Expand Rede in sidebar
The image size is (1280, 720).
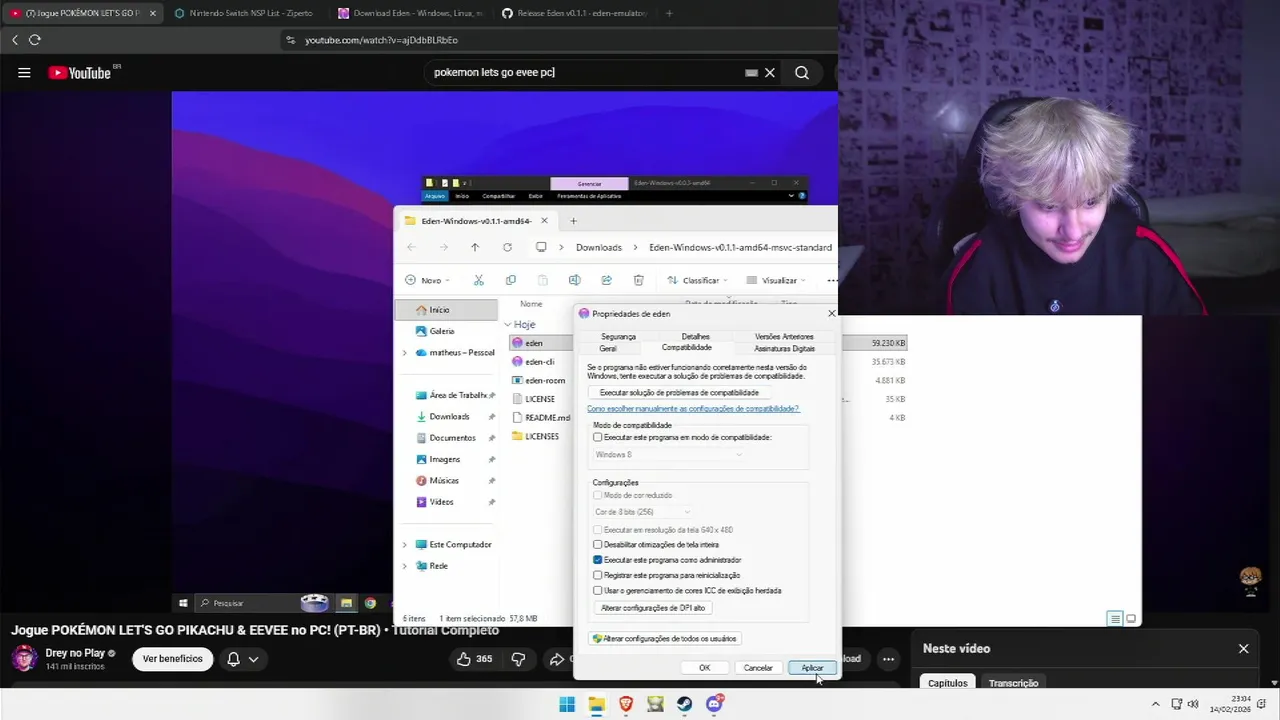pos(405,566)
